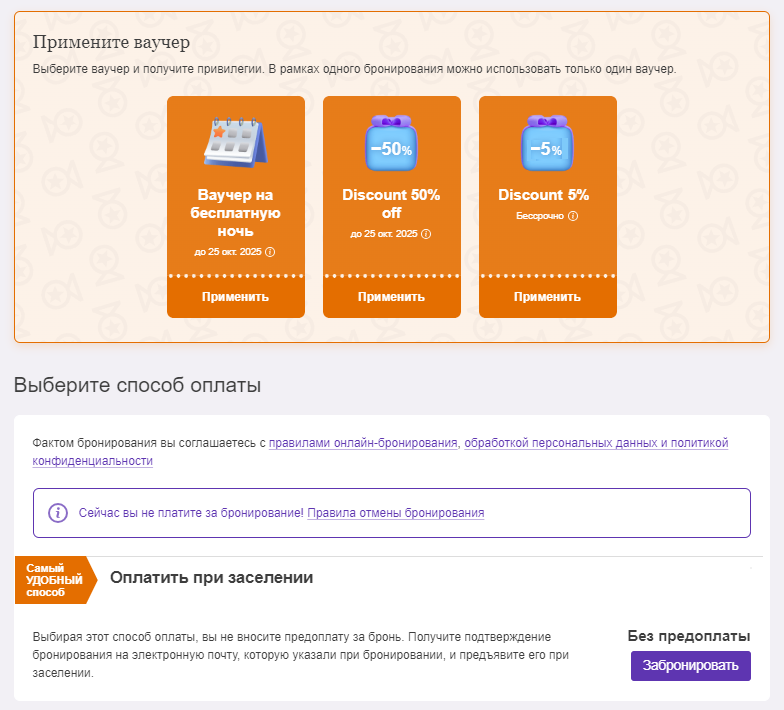
Task: Open обработка персональных данных и политика конфиденциальности link
Action: [x=380, y=452]
